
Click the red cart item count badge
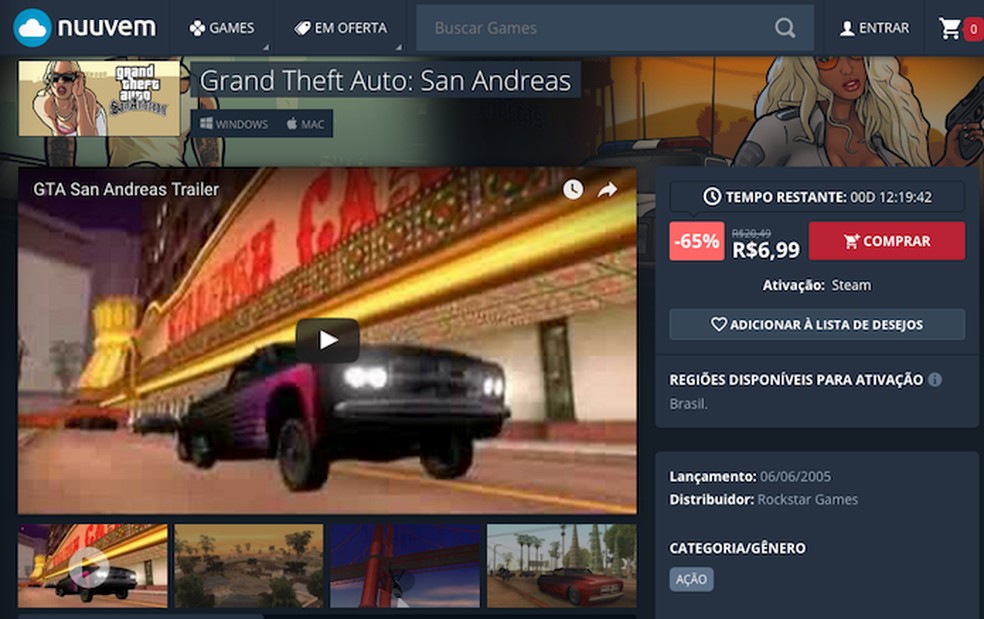coord(973,29)
